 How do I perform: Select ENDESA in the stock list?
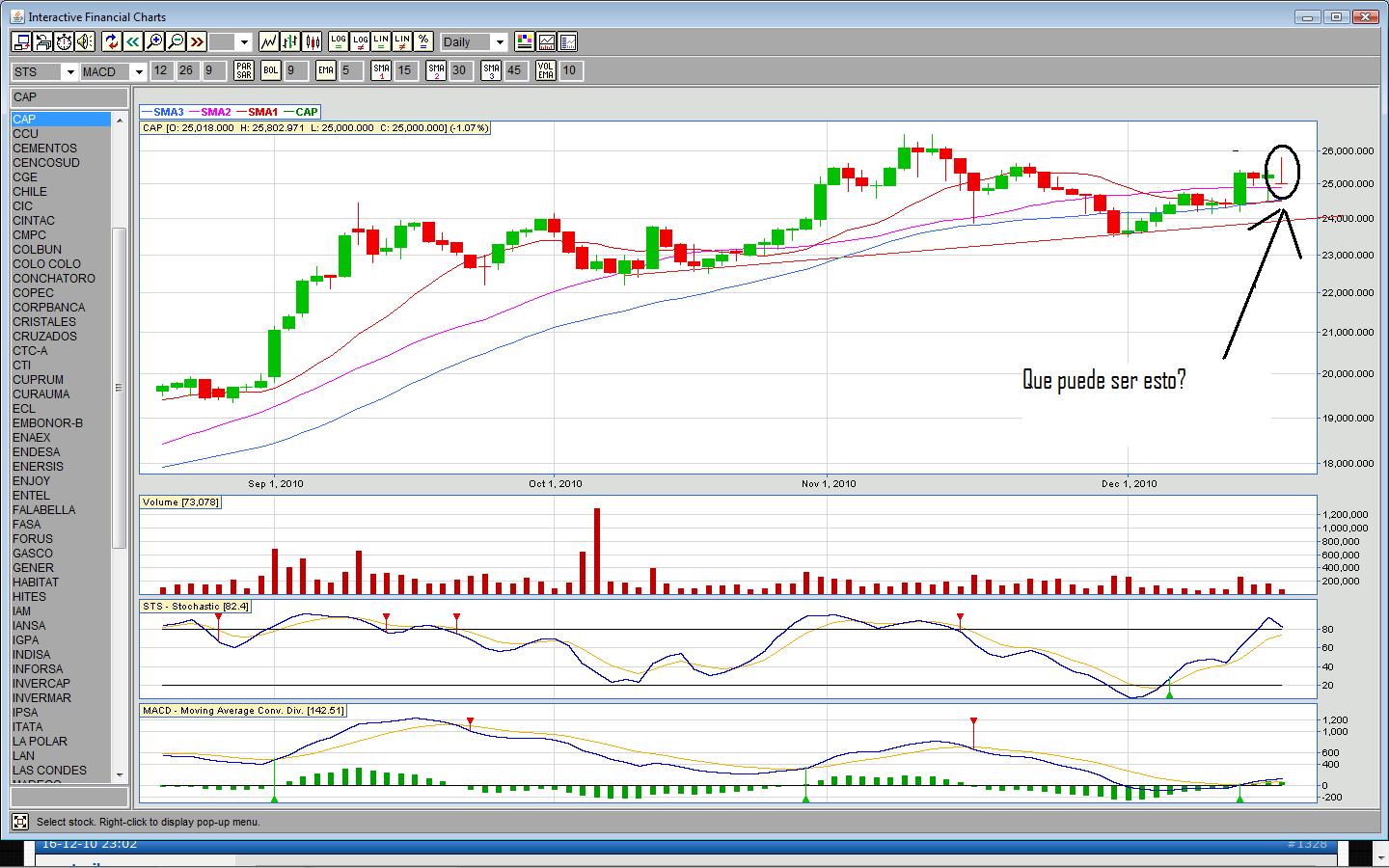(61, 452)
